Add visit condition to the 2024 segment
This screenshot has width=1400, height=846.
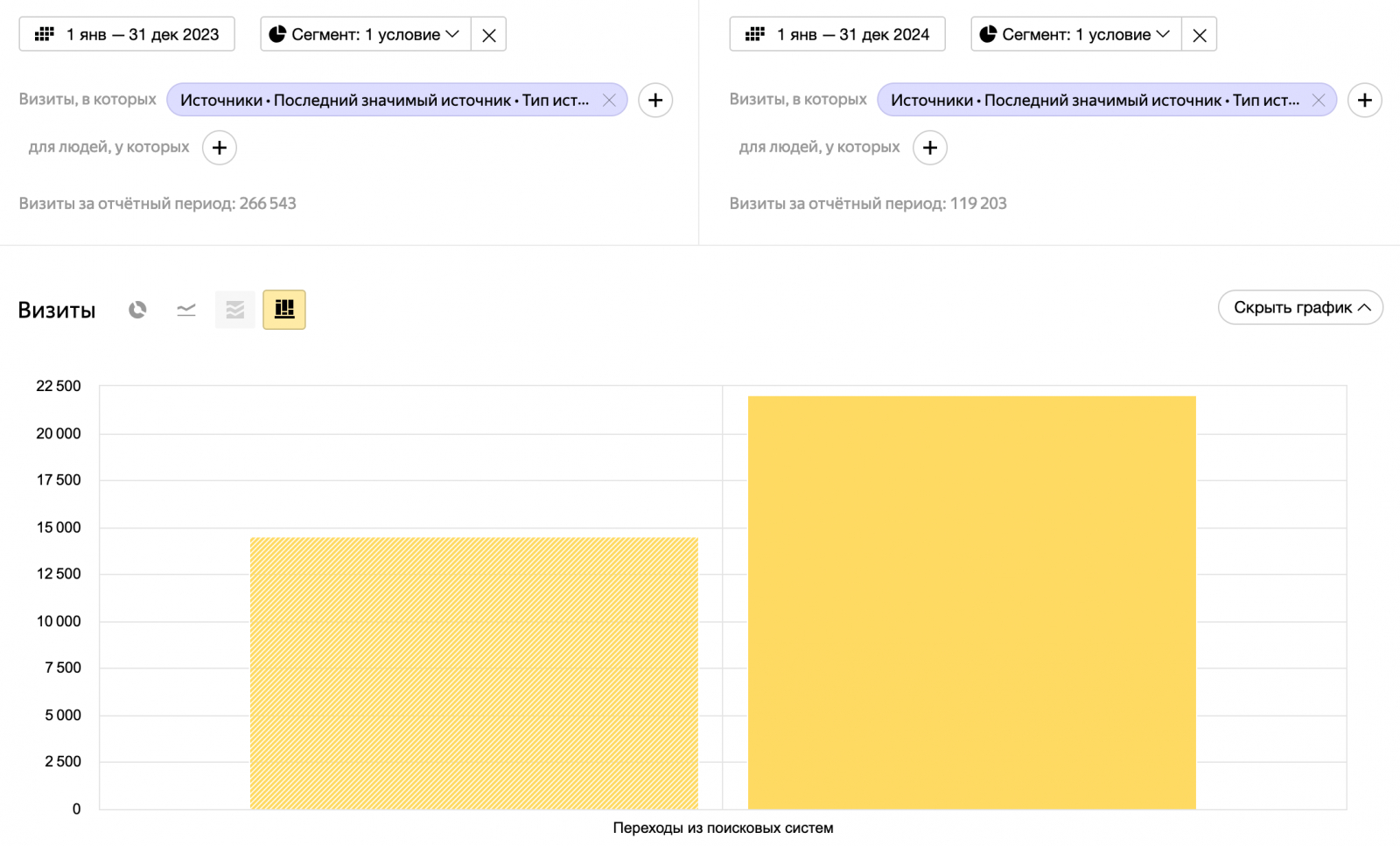1365,101
